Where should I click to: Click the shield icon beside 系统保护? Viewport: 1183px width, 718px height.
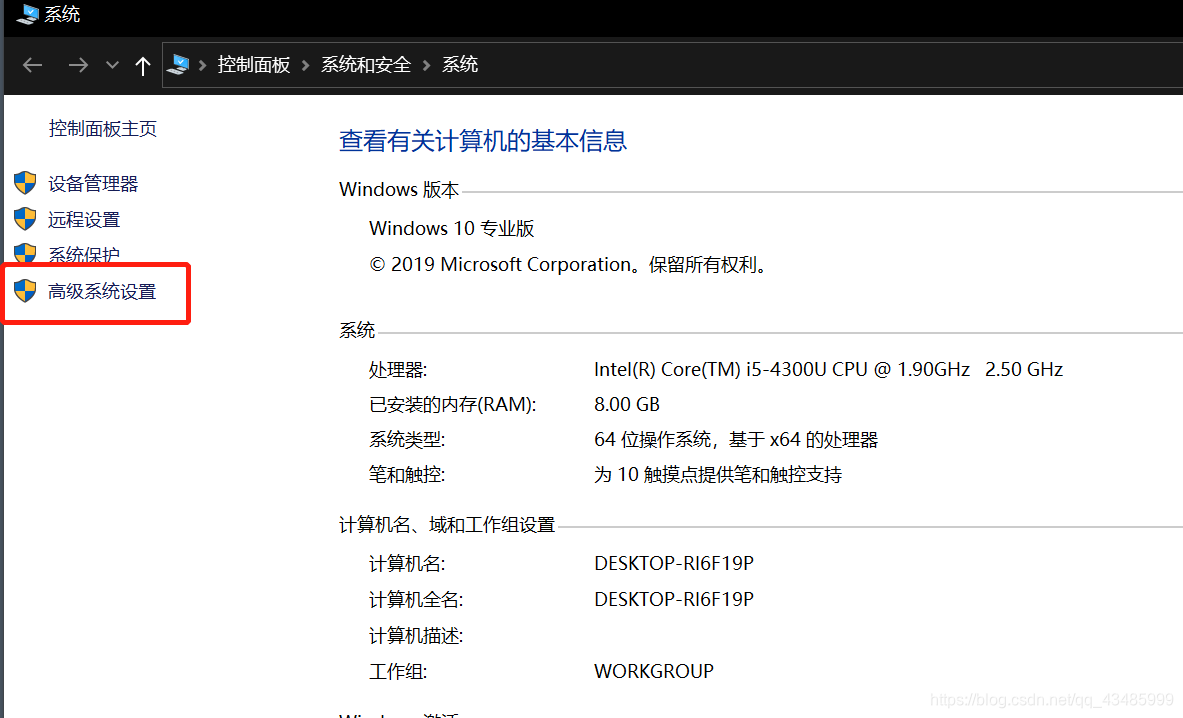(x=25, y=253)
